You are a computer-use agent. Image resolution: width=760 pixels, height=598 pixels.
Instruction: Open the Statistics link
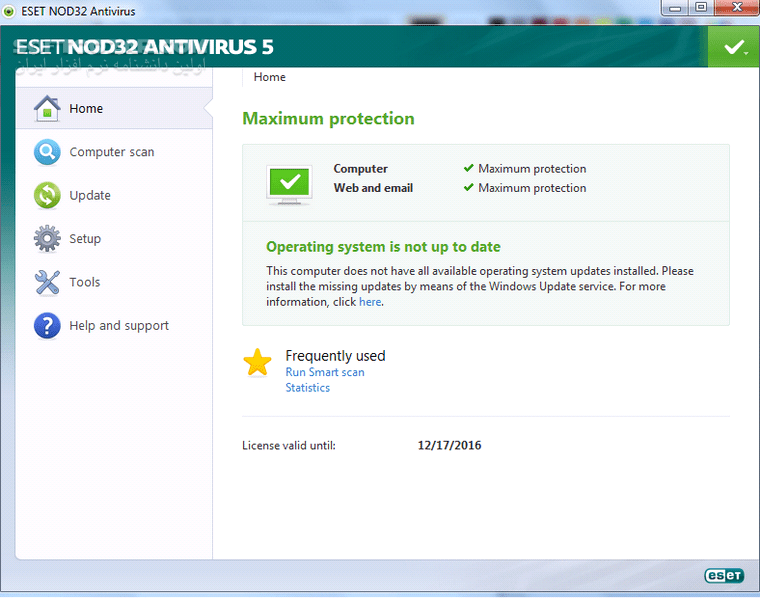click(x=307, y=388)
